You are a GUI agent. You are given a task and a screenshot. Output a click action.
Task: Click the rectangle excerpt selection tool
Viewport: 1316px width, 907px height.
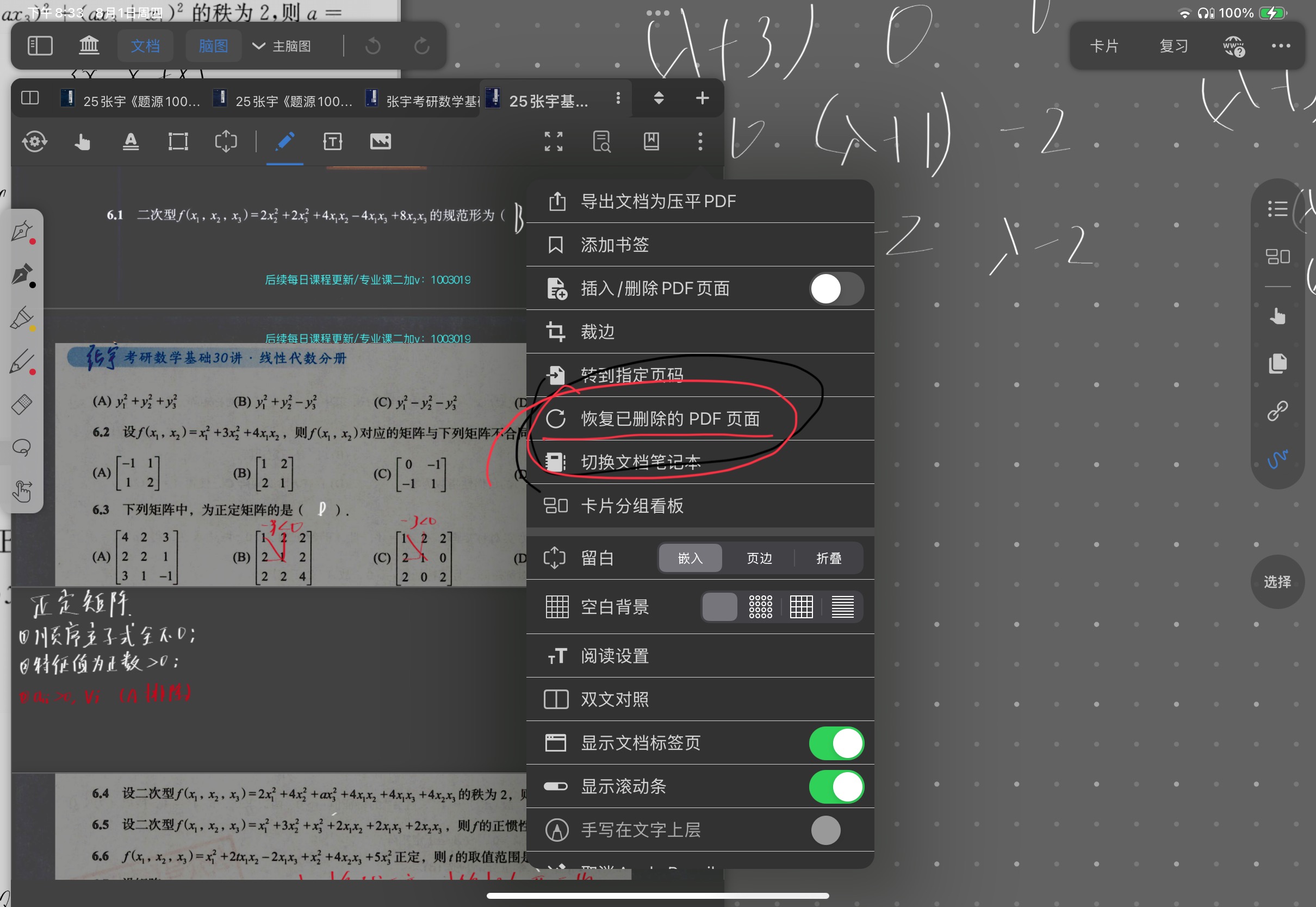pyautogui.click(x=178, y=141)
